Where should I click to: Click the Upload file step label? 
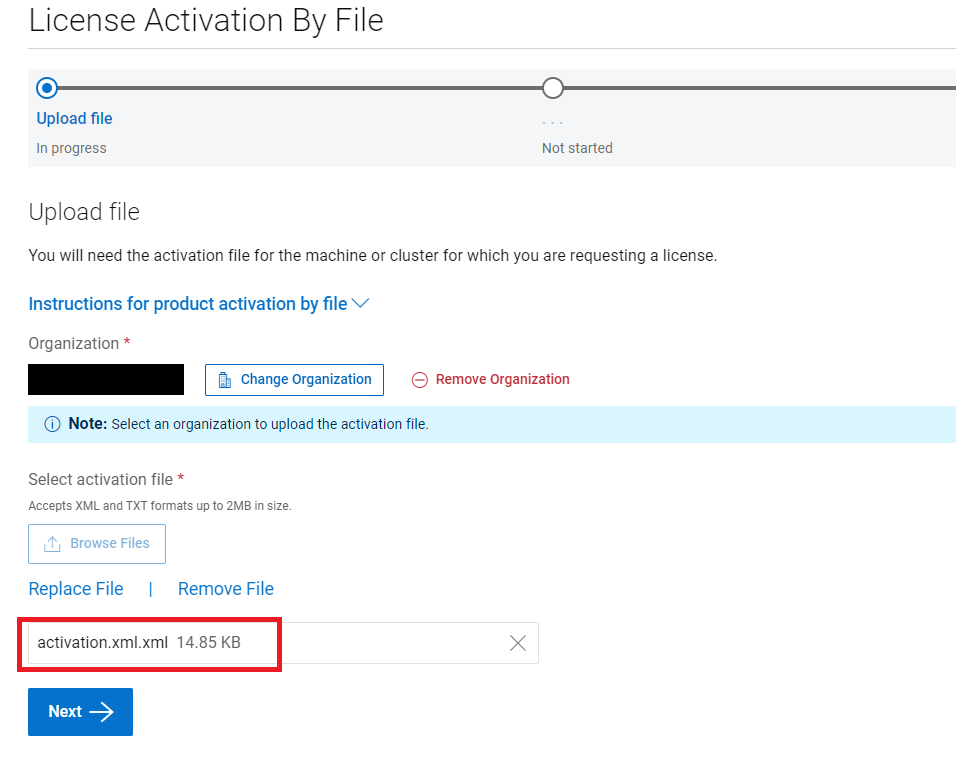click(x=74, y=118)
